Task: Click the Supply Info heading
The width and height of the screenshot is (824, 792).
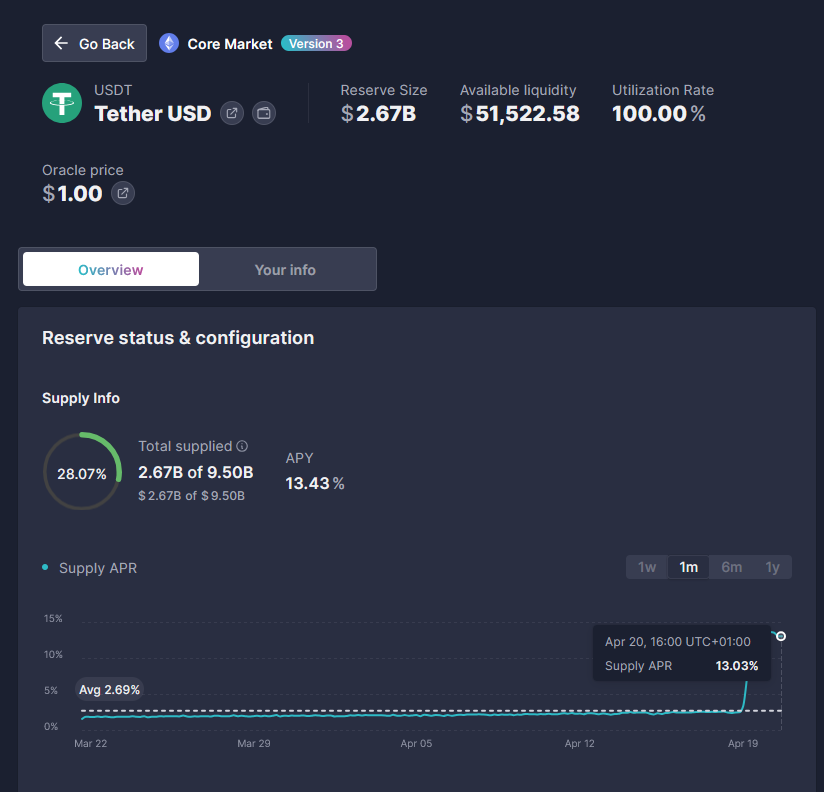Action: (x=81, y=398)
